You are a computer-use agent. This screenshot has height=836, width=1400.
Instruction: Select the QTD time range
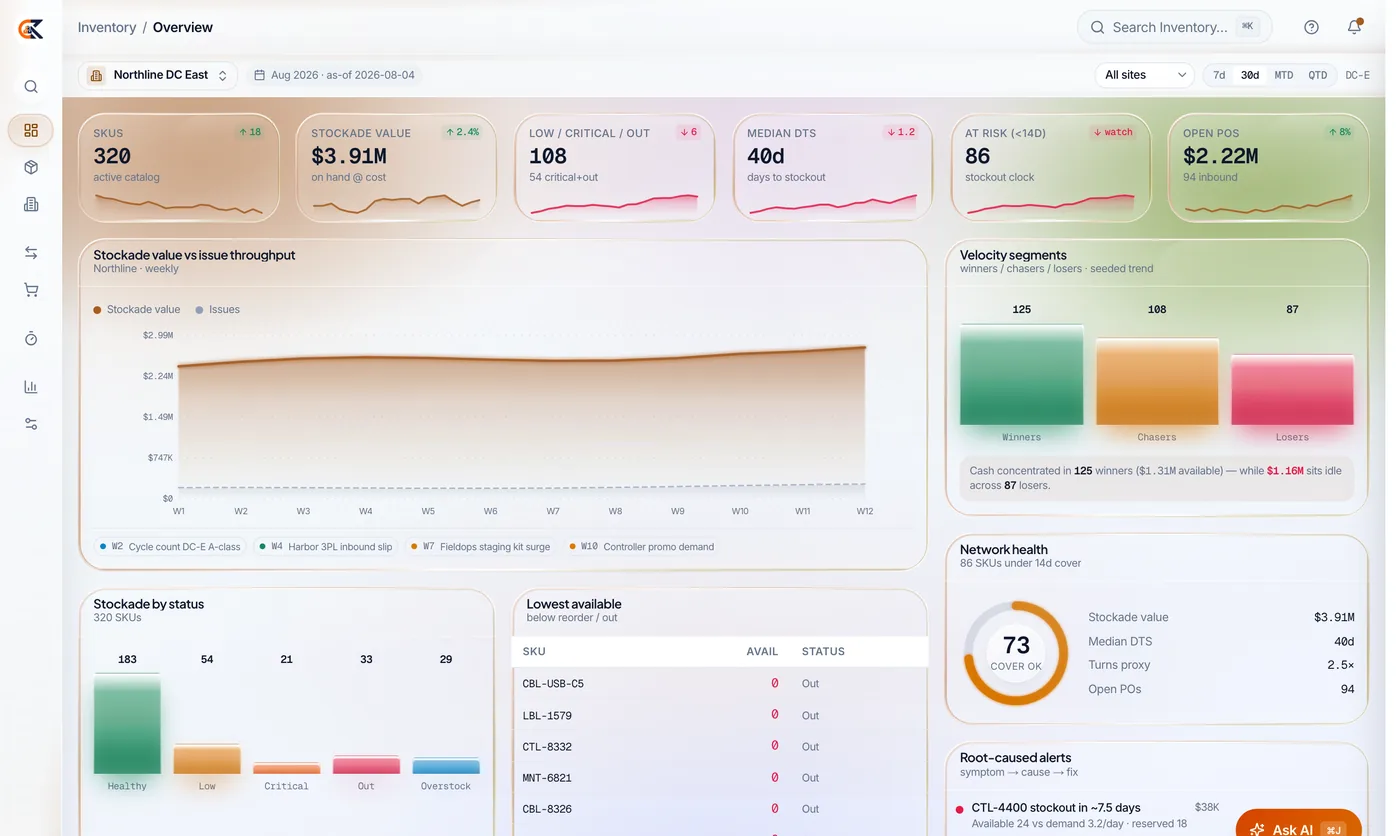(x=1317, y=75)
